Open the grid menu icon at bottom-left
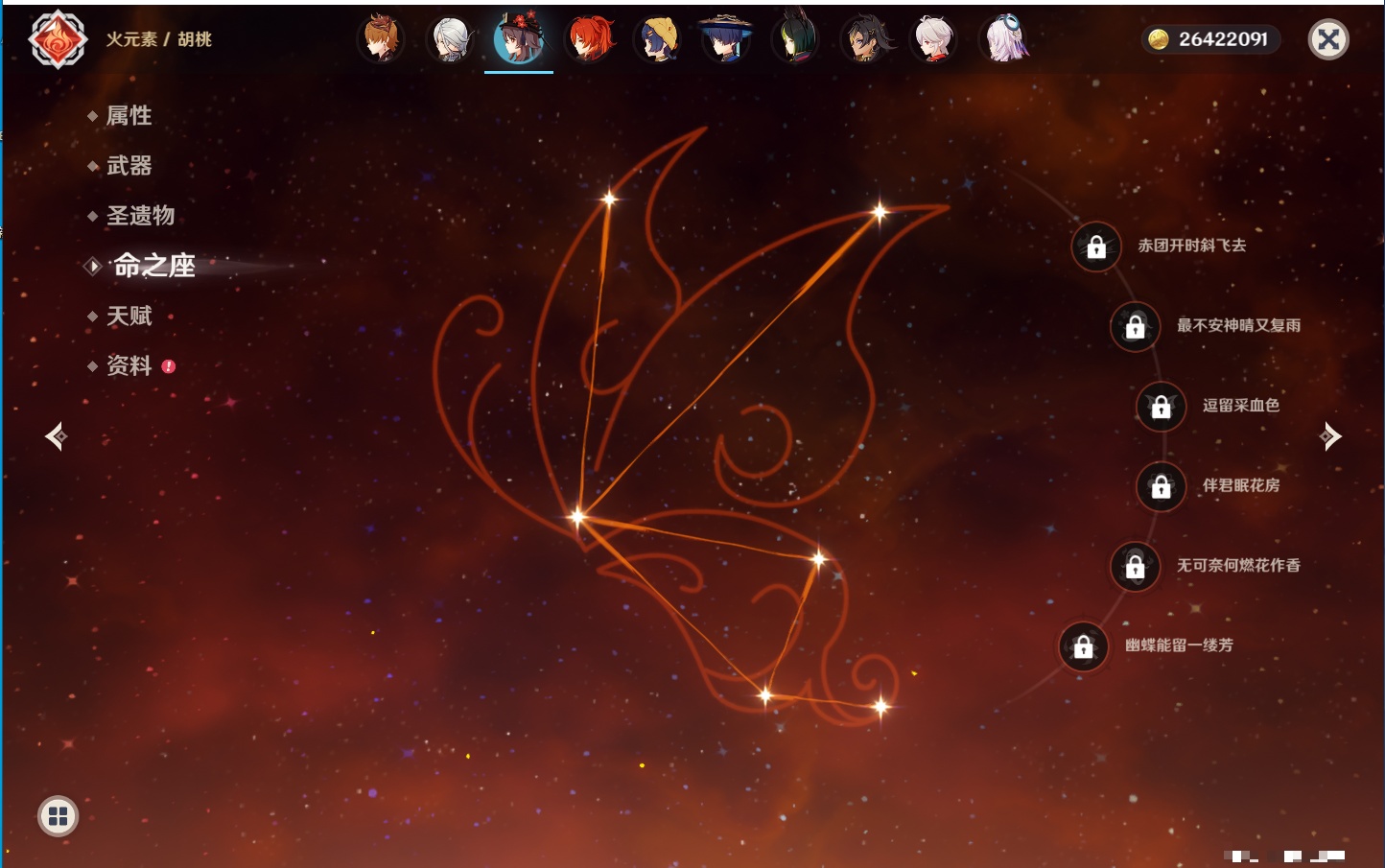 (x=58, y=816)
